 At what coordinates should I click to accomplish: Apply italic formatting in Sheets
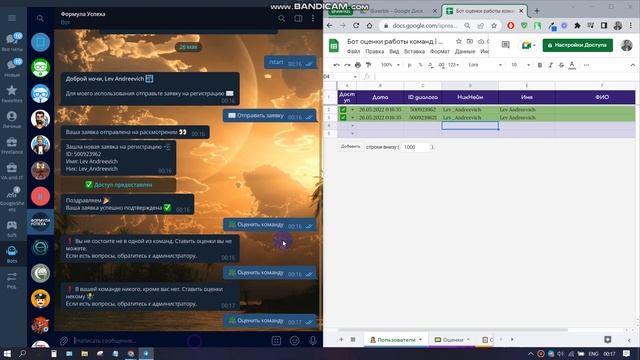point(551,65)
